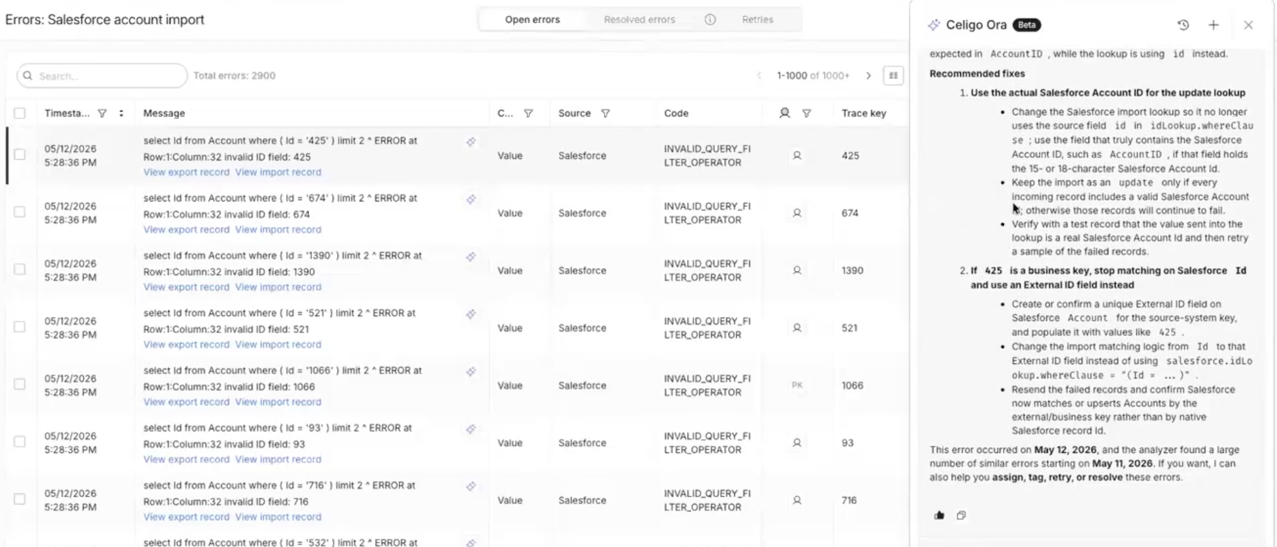Open Ora analysis for error 521
The image size is (1277, 547).
(x=471, y=314)
